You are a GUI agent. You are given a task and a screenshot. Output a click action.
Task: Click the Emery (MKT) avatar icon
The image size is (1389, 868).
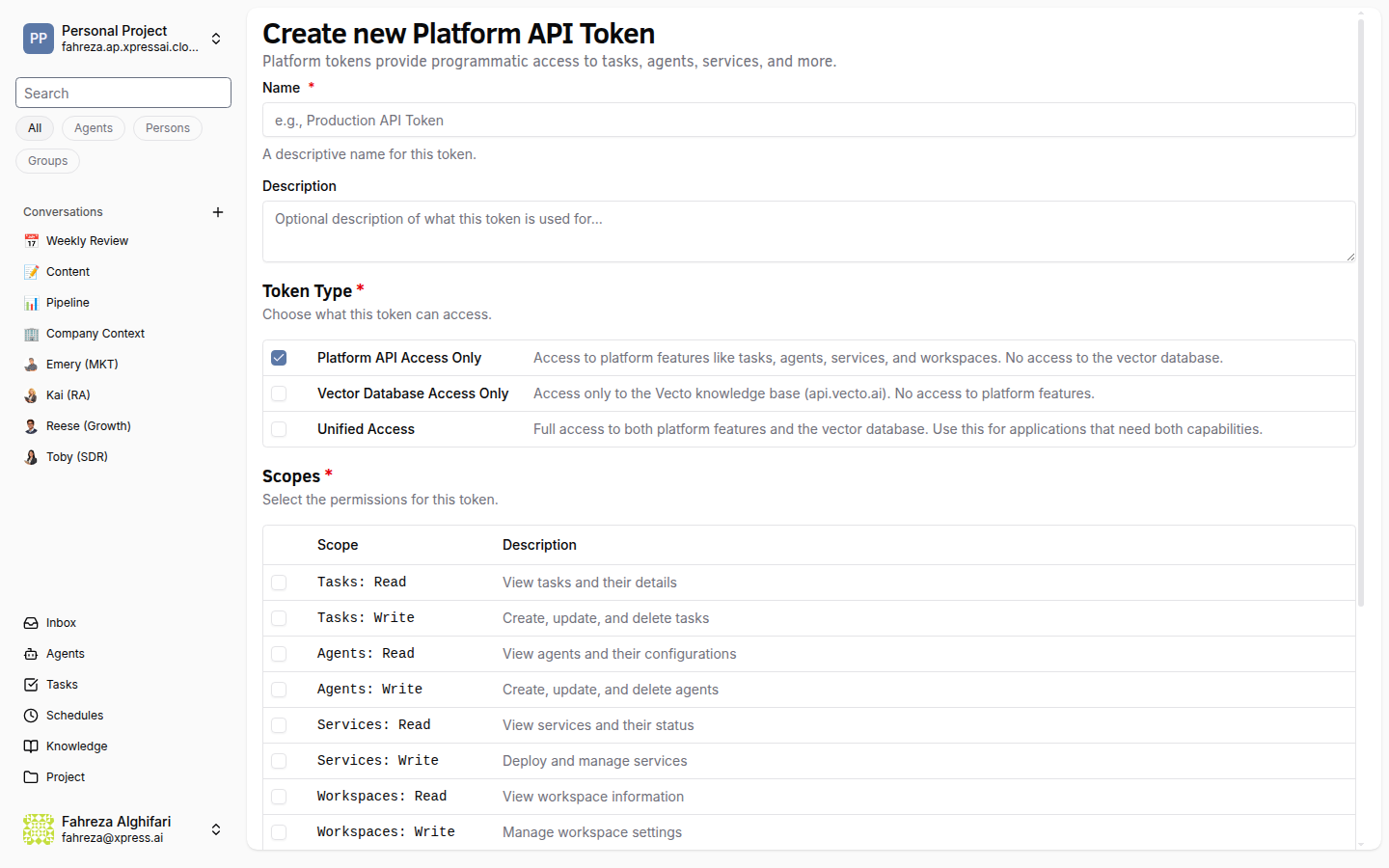(31, 365)
